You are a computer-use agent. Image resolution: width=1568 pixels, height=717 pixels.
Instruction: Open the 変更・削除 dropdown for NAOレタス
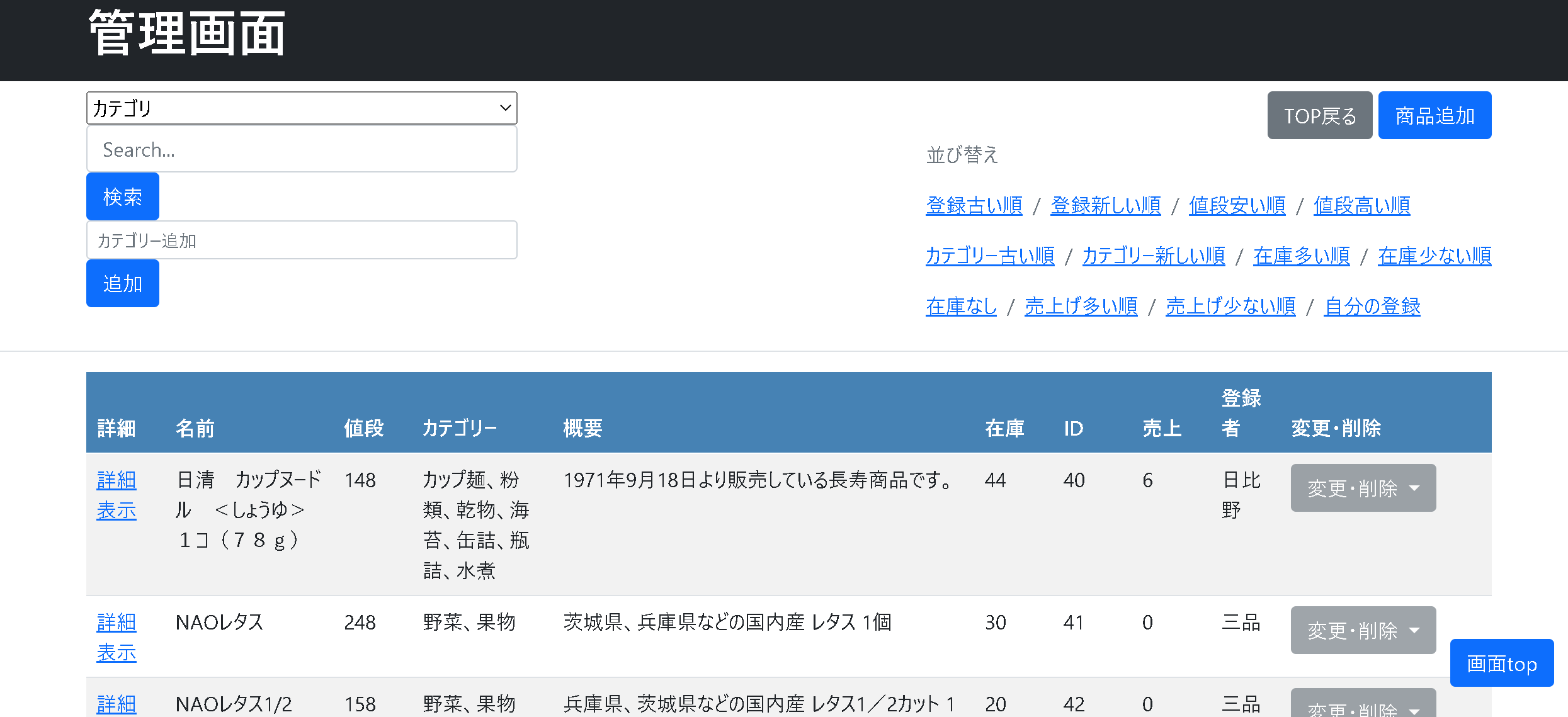(x=1363, y=630)
